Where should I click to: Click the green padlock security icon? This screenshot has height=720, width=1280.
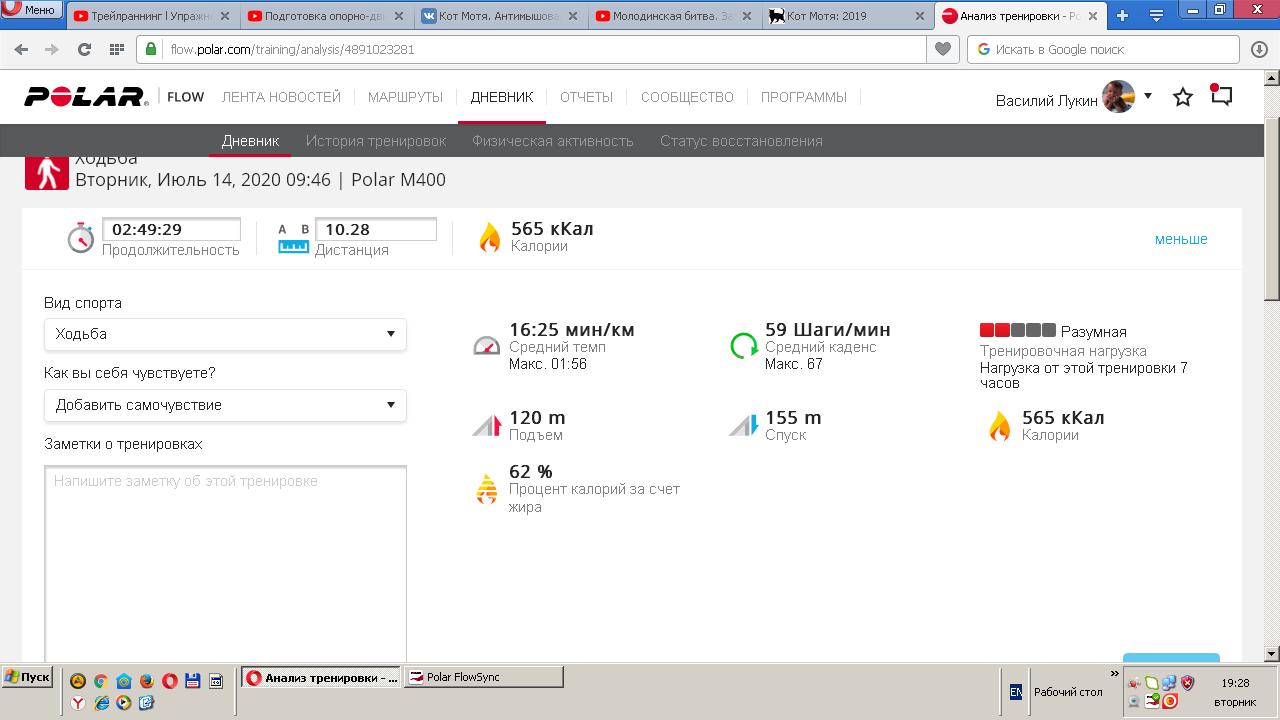(x=151, y=49)
